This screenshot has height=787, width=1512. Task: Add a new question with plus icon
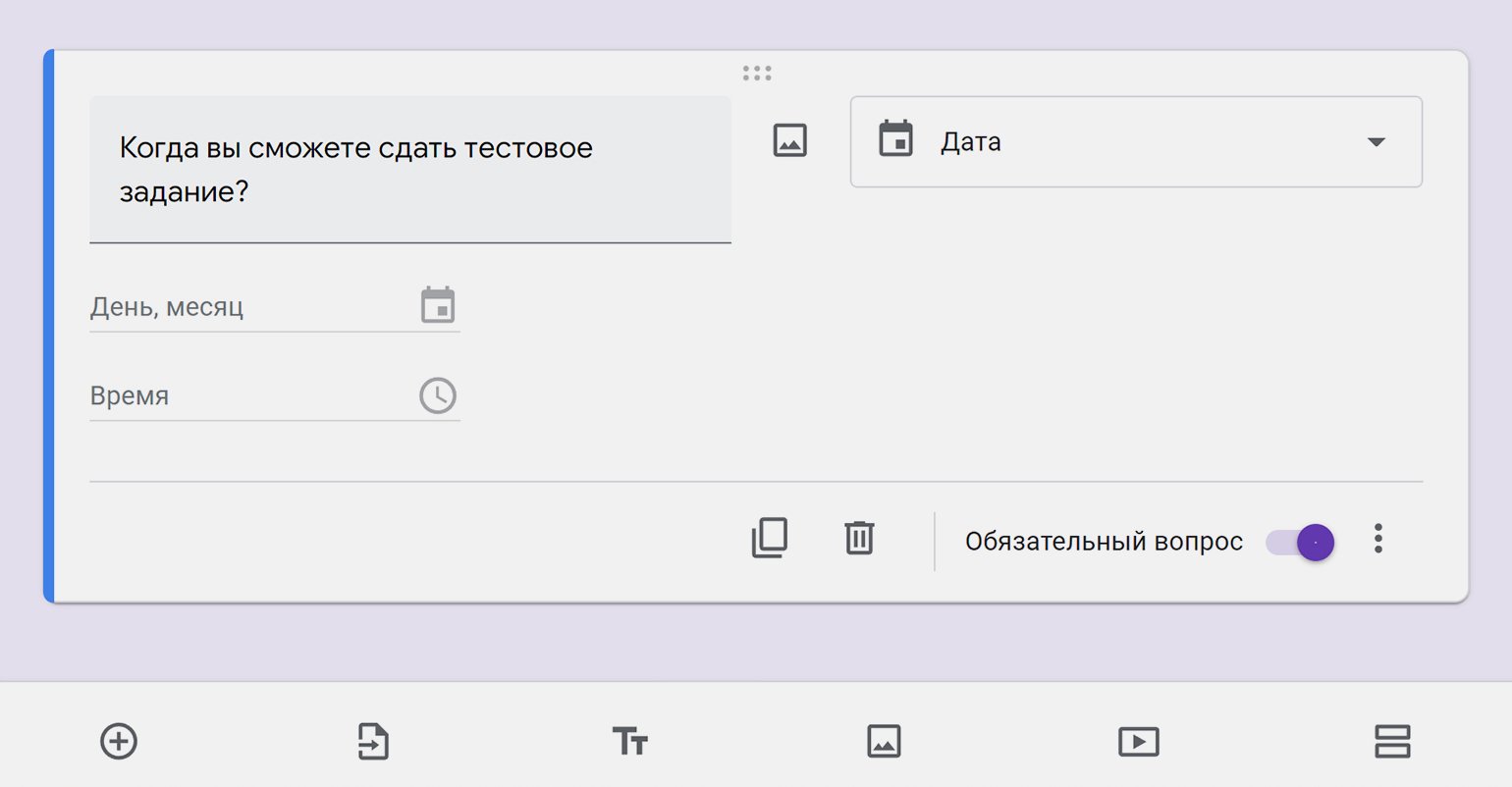point(119,741)
